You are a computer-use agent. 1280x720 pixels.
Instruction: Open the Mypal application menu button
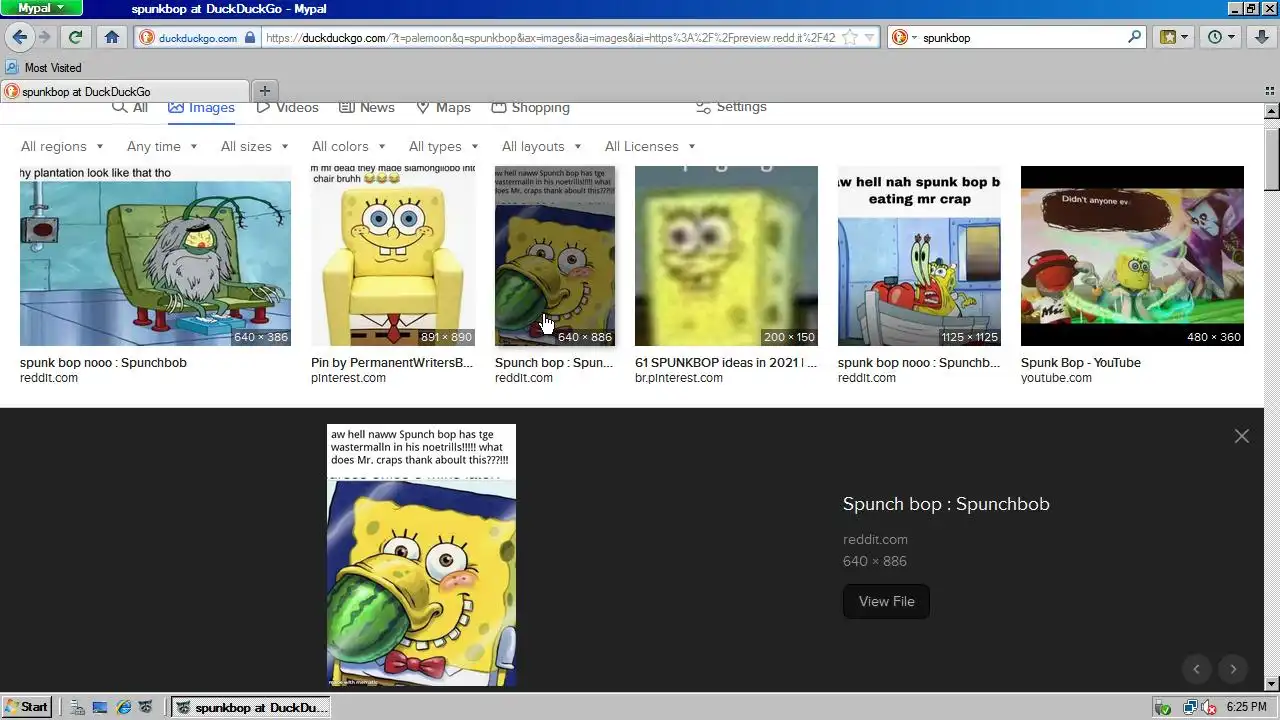click(x=41, y=8)
